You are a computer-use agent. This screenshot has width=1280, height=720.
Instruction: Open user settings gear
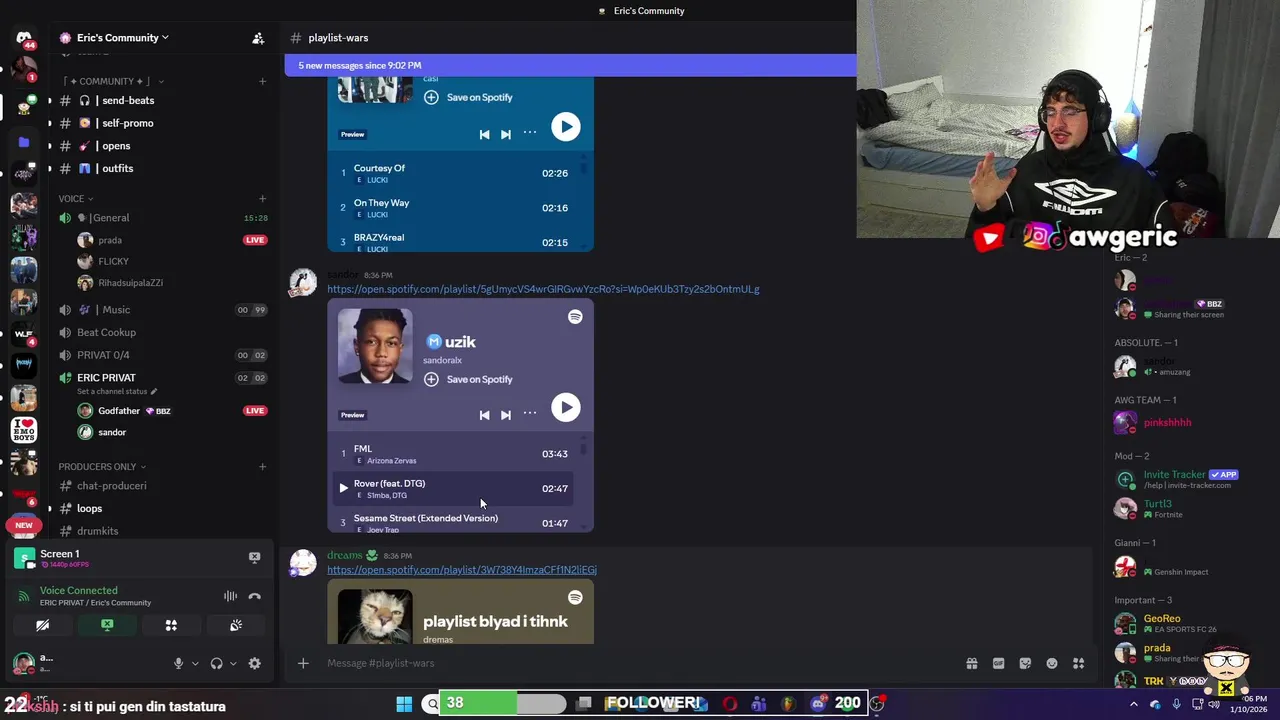(254, 663)
